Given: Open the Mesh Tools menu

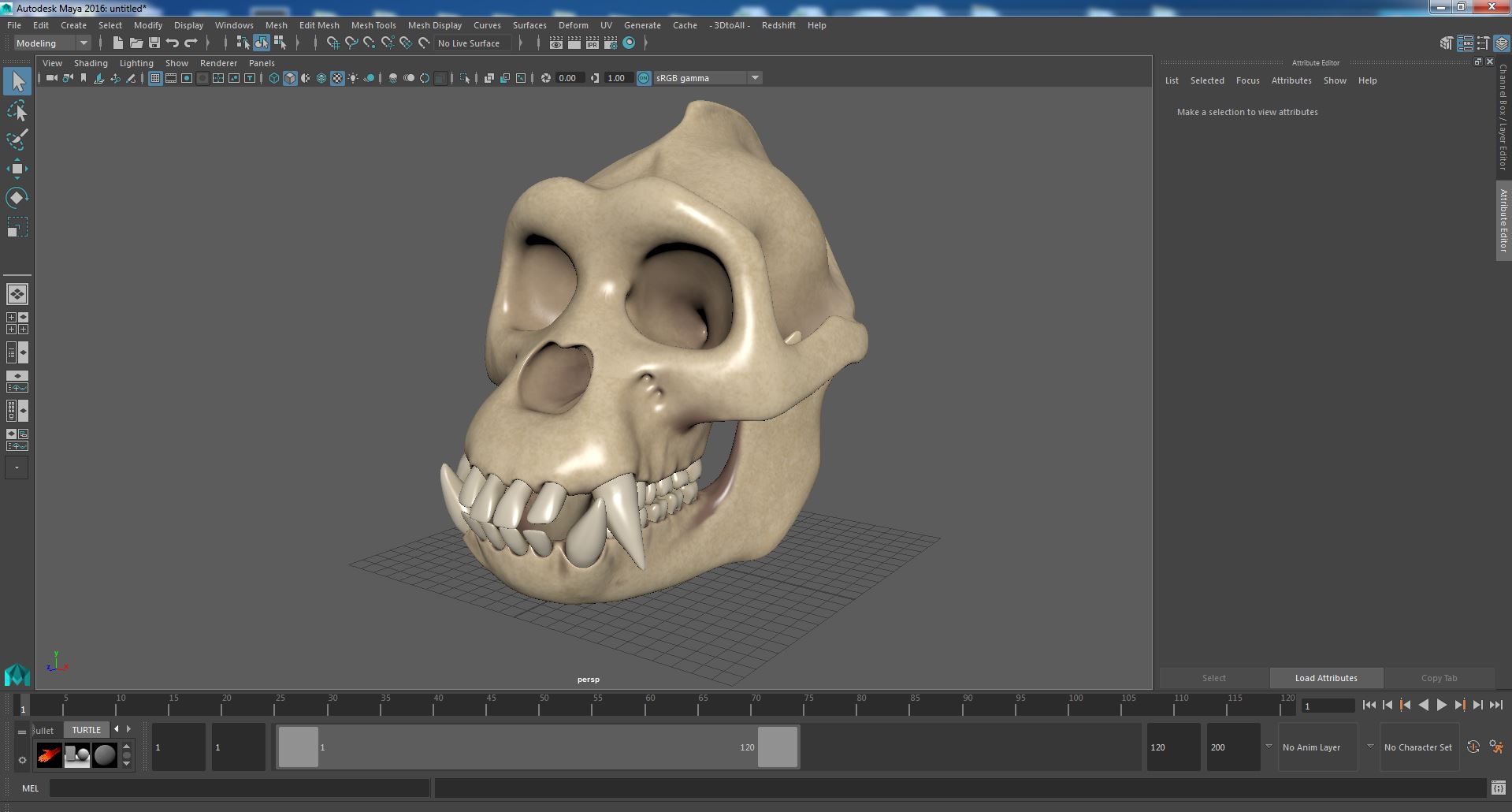Looking at the screenshot, I should (x=373, y=25).
